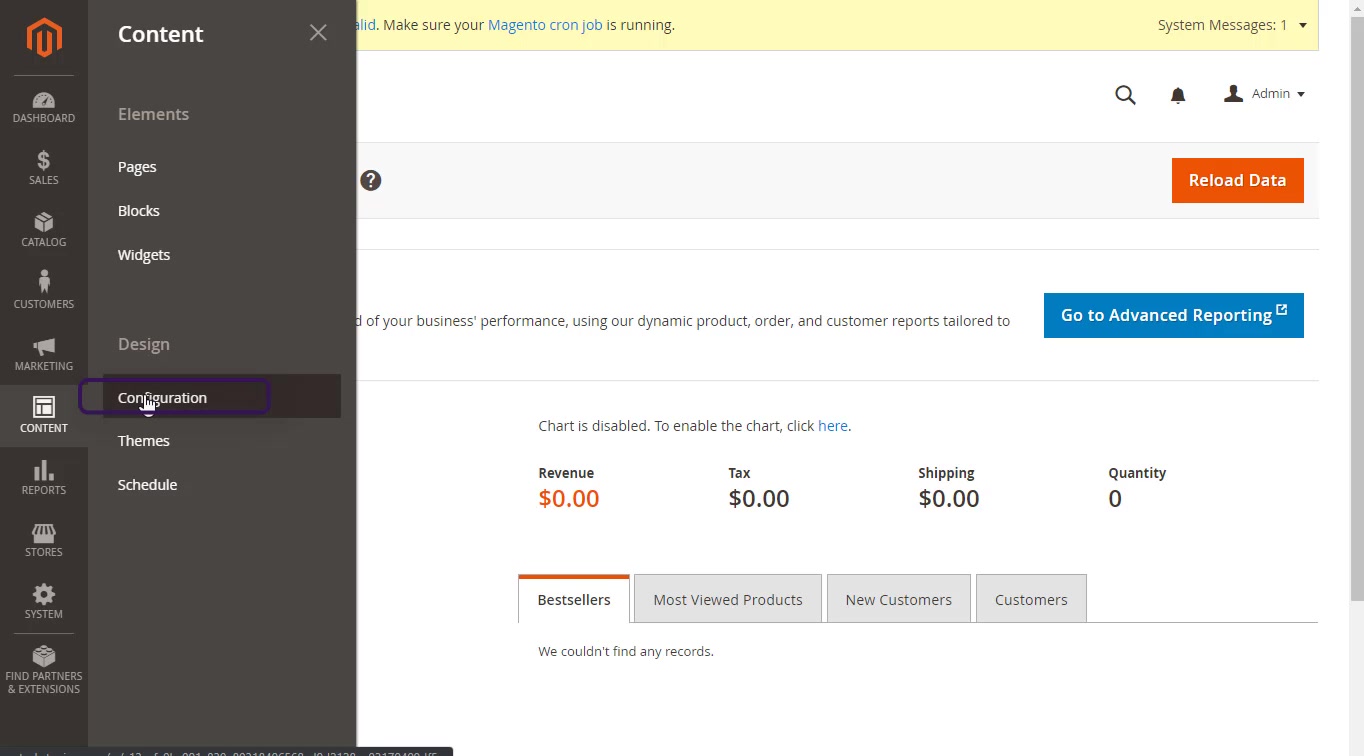Switch to the Most Viewed Products tab
Screen dimensions: 1364x756
click(x=727, y=599)
